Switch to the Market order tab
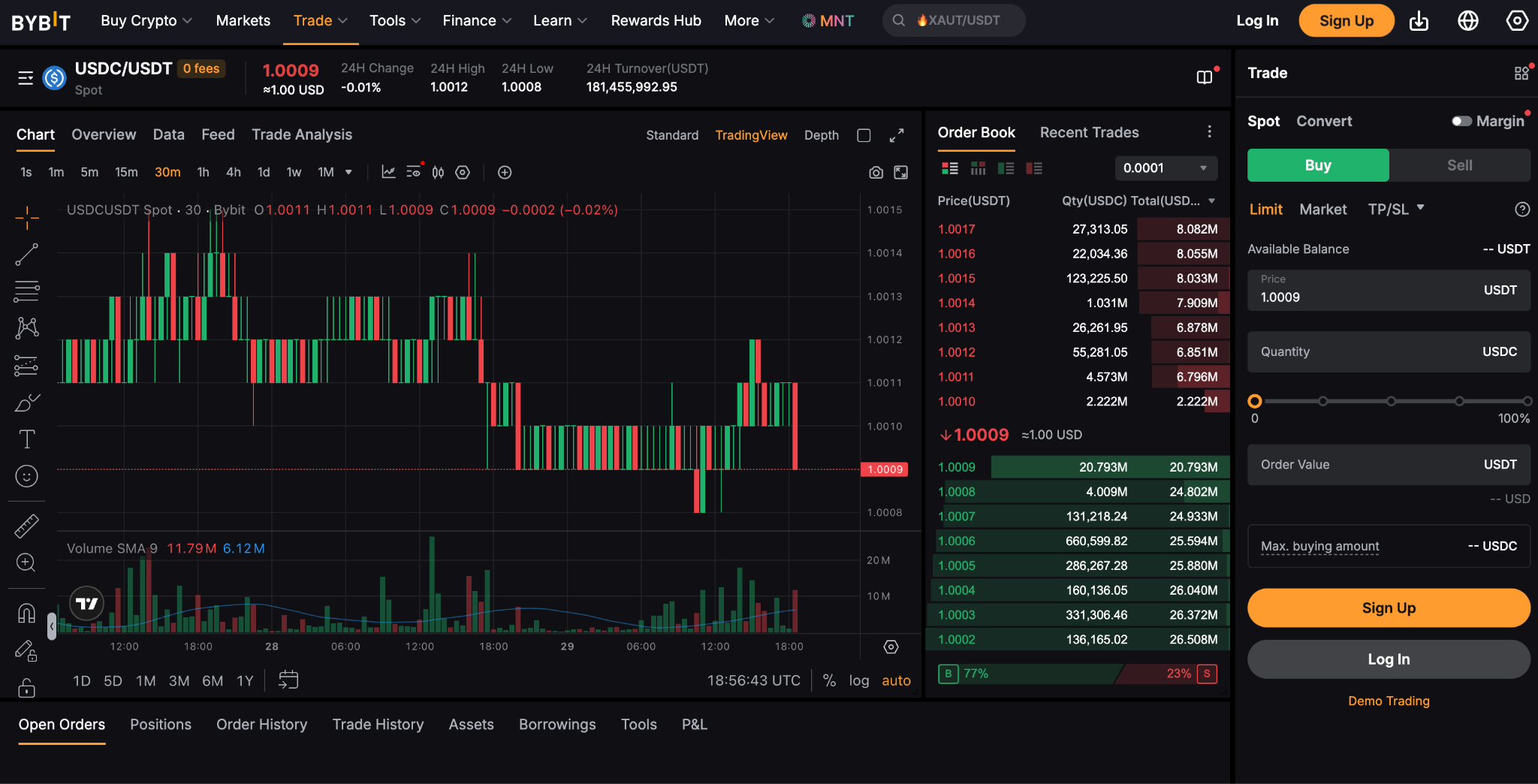1538x784 pixels. (1322, 210)
